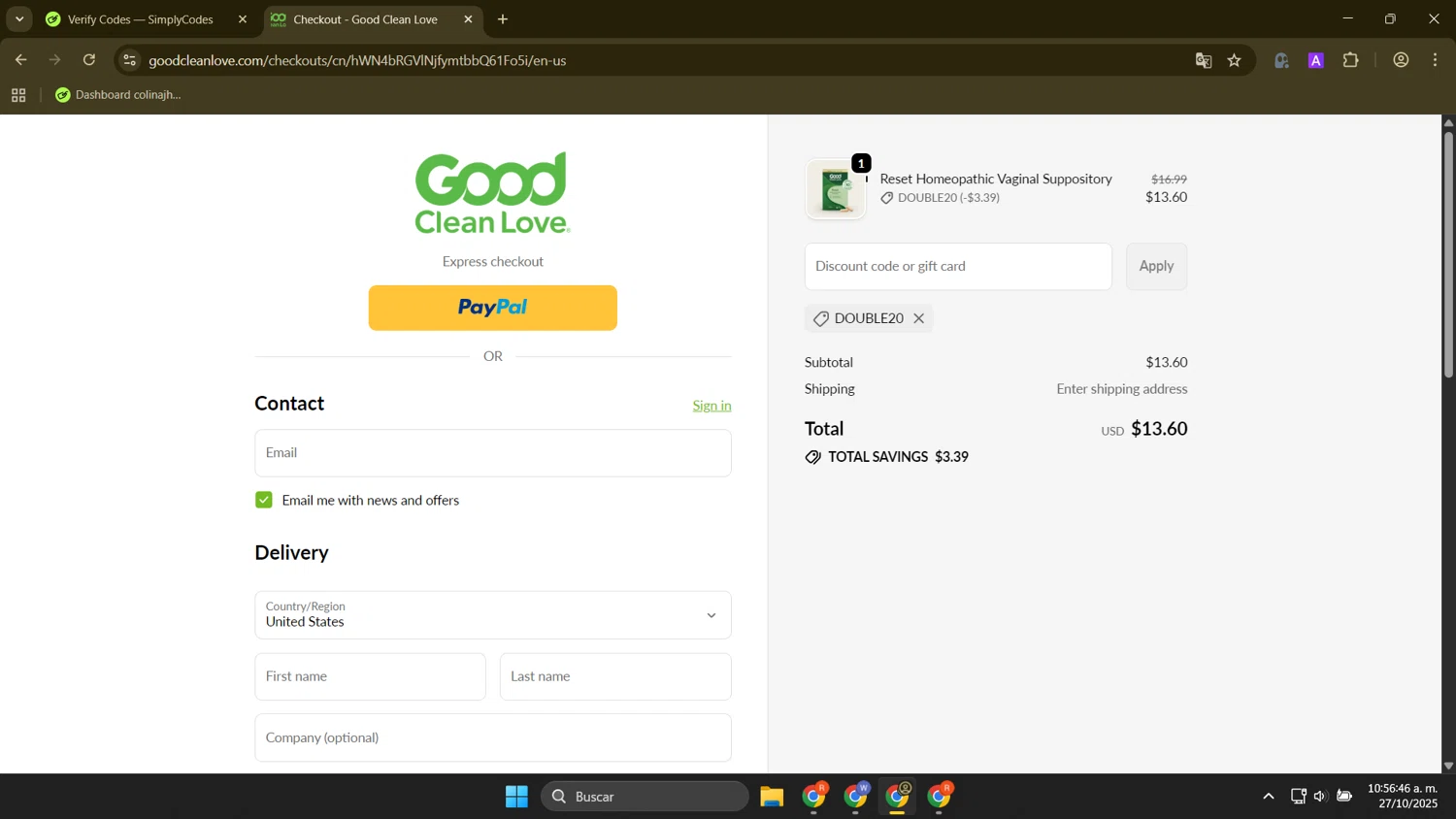Open the clock and date panel

click(1403, 797)
